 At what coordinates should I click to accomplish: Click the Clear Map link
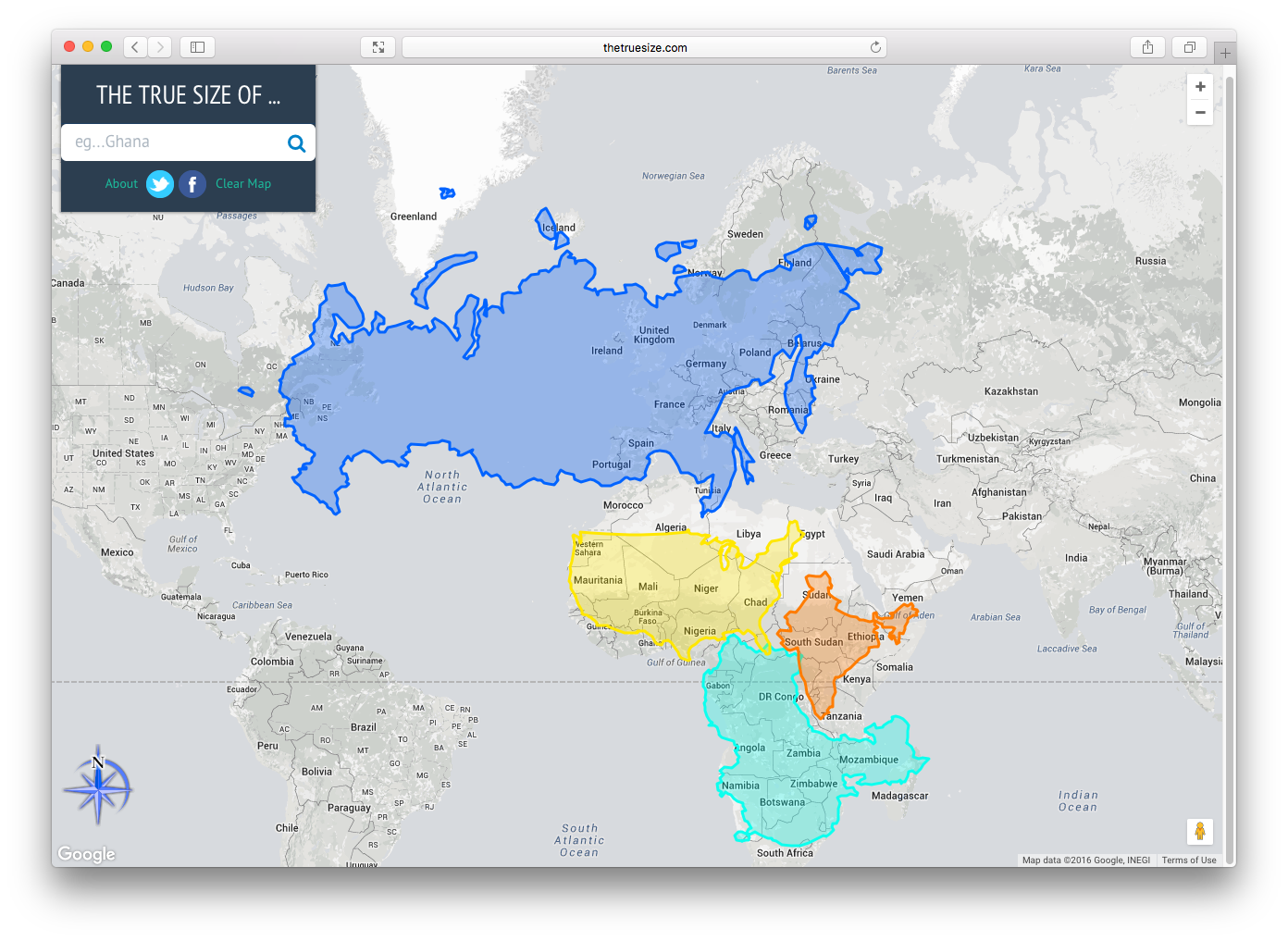[243, 184]
